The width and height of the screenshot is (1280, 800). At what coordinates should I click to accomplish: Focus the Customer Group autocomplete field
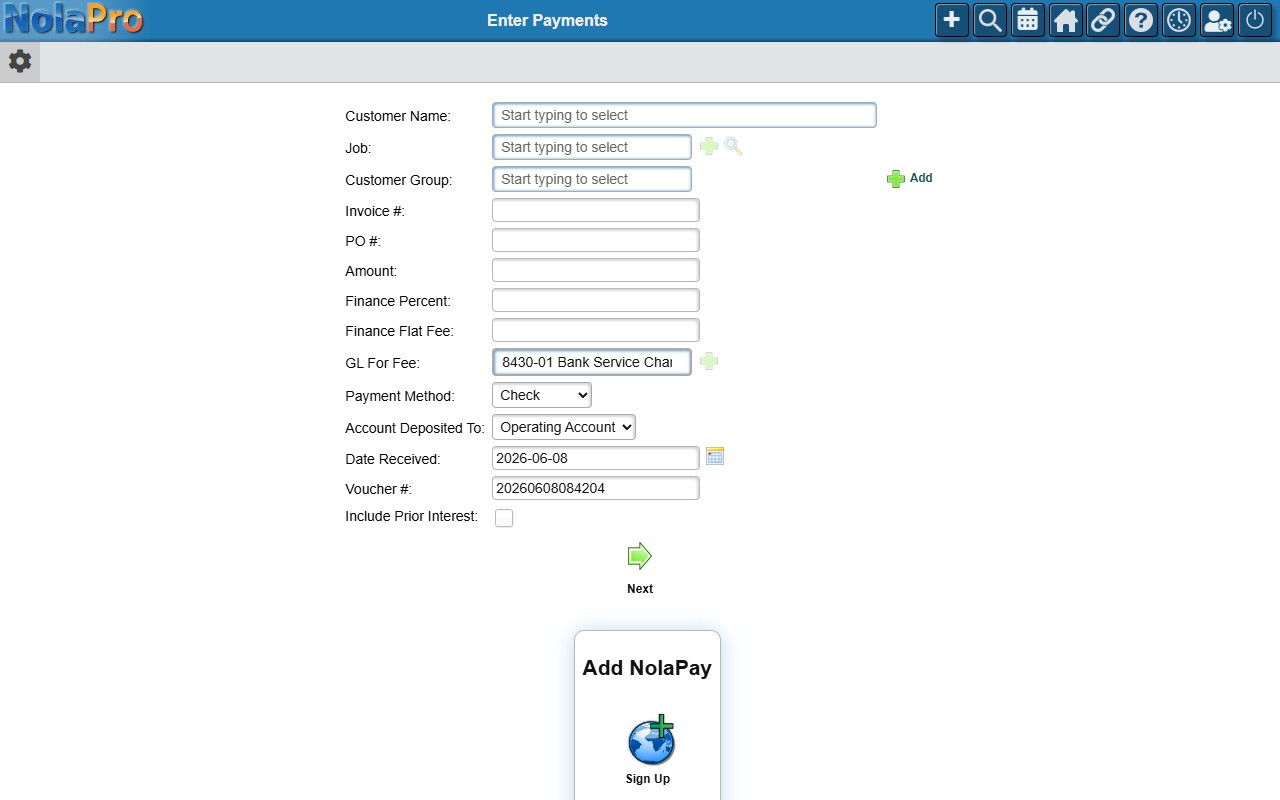[592, 179]
